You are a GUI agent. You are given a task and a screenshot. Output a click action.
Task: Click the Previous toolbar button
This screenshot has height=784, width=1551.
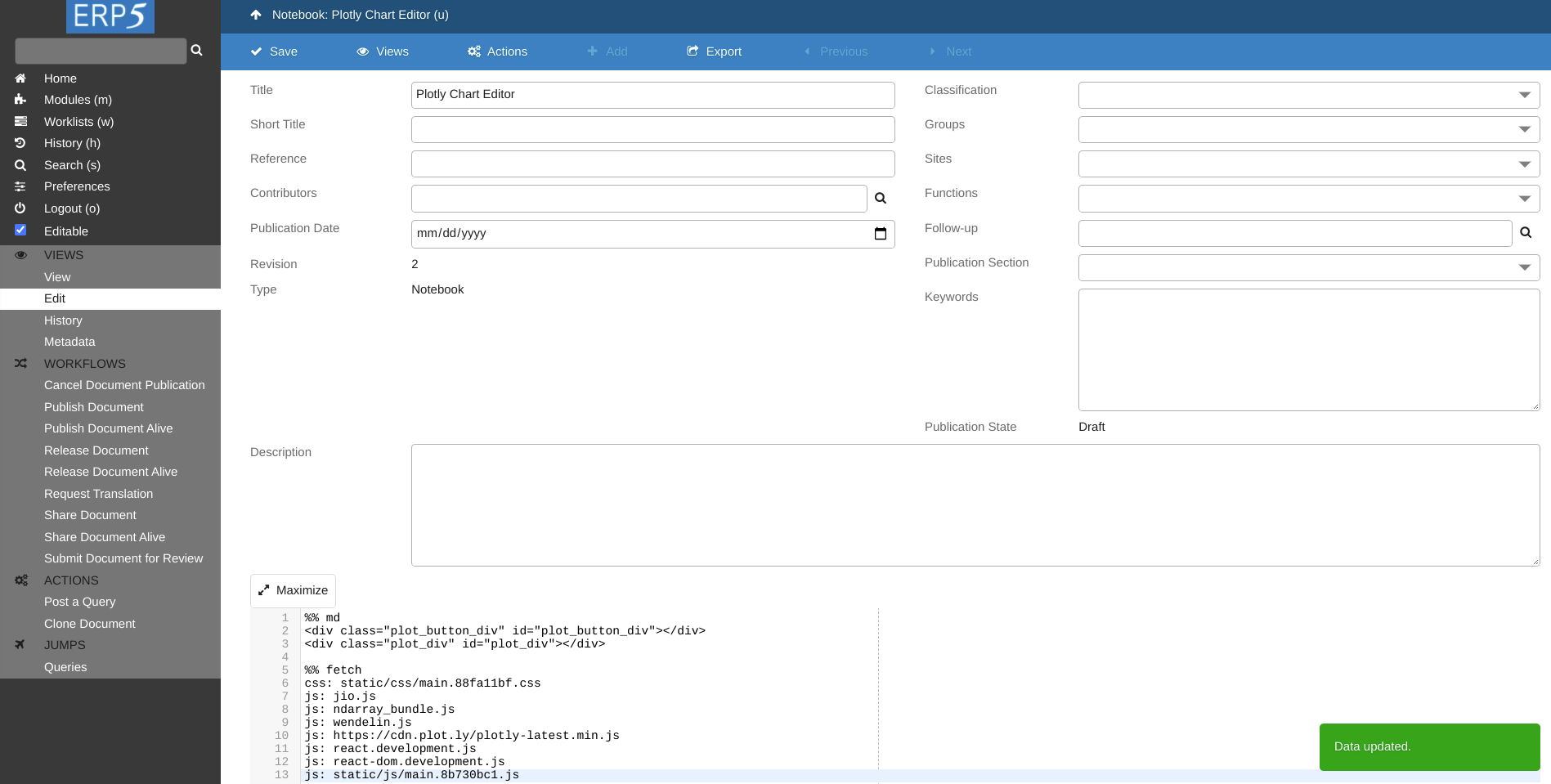coord(836,52)
